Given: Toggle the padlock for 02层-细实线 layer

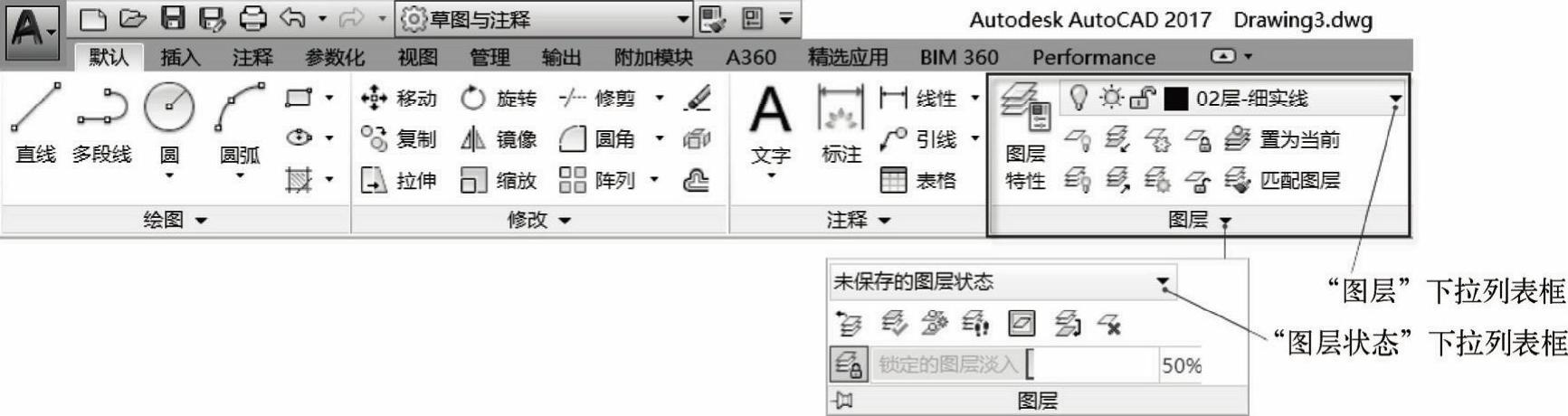Looking at the screenshot, I should click(x=1143, y=98).
